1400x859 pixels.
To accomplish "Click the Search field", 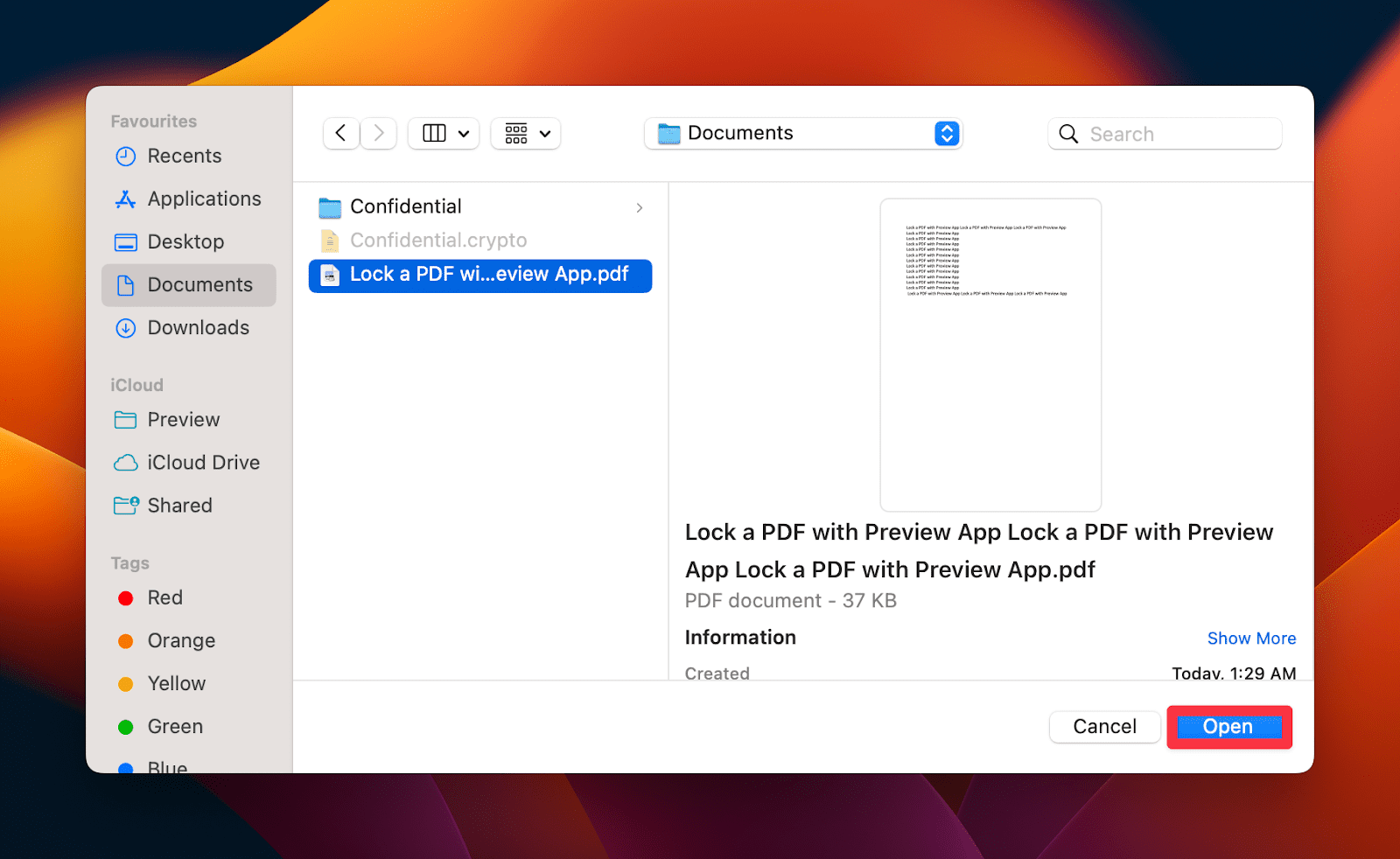I will [1165, 134].
